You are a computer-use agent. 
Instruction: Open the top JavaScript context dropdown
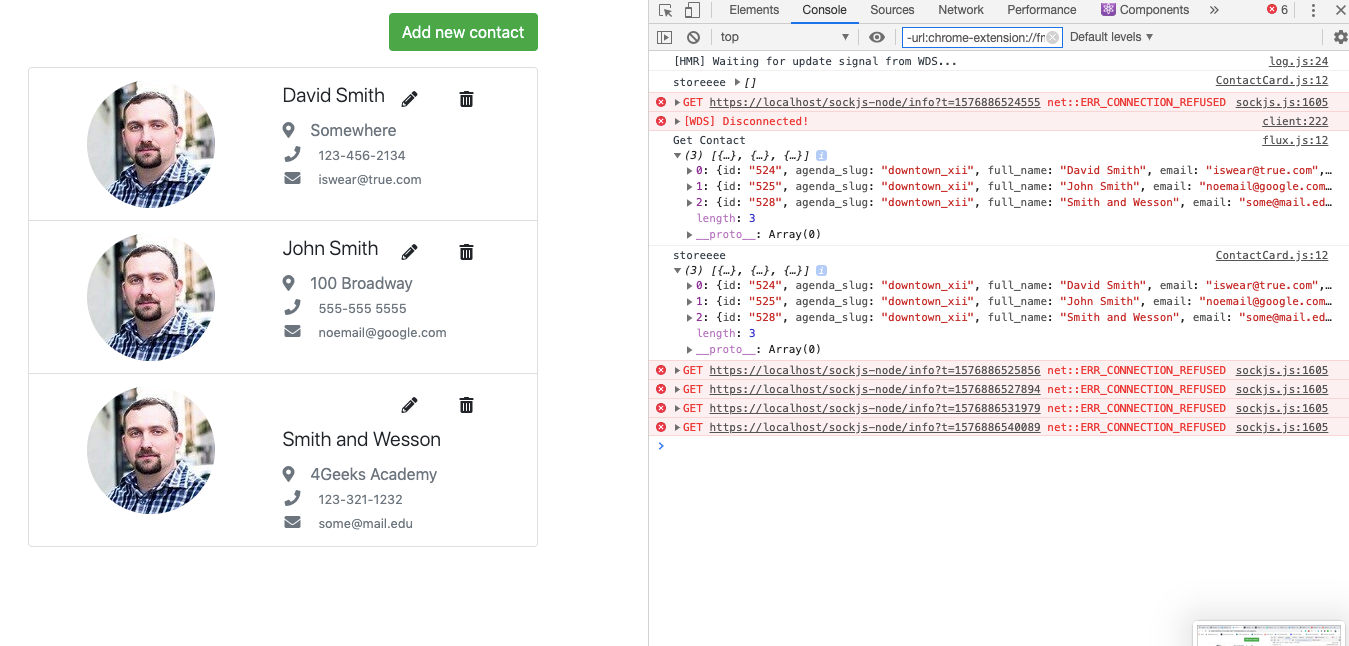tap(785, 37)
